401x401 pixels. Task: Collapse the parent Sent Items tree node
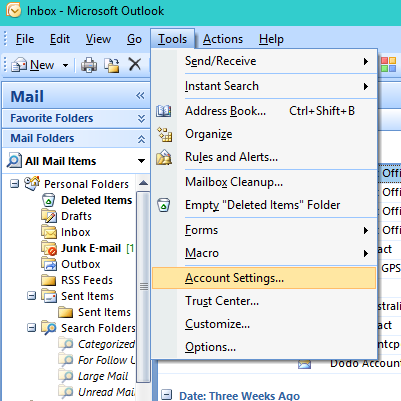pyautogui.click(x=31, y=296)
